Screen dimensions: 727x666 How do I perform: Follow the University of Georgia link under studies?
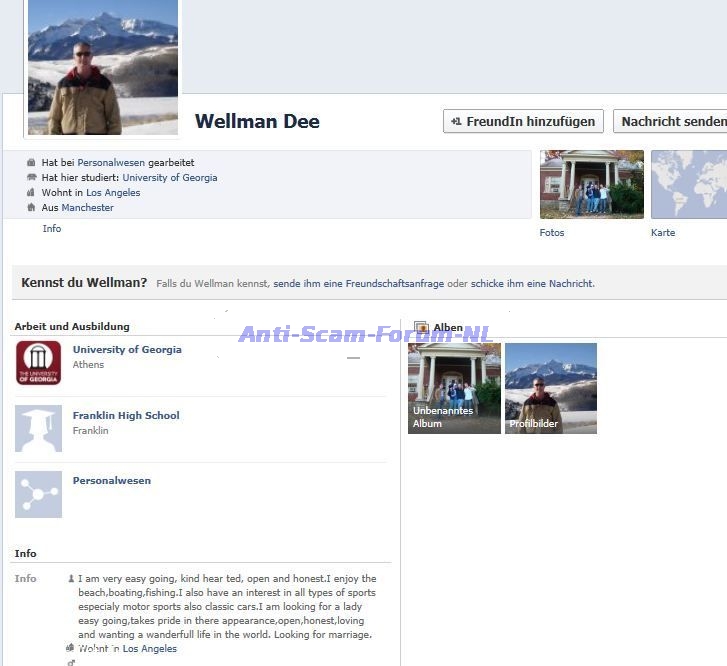click(x=169, y=177)
